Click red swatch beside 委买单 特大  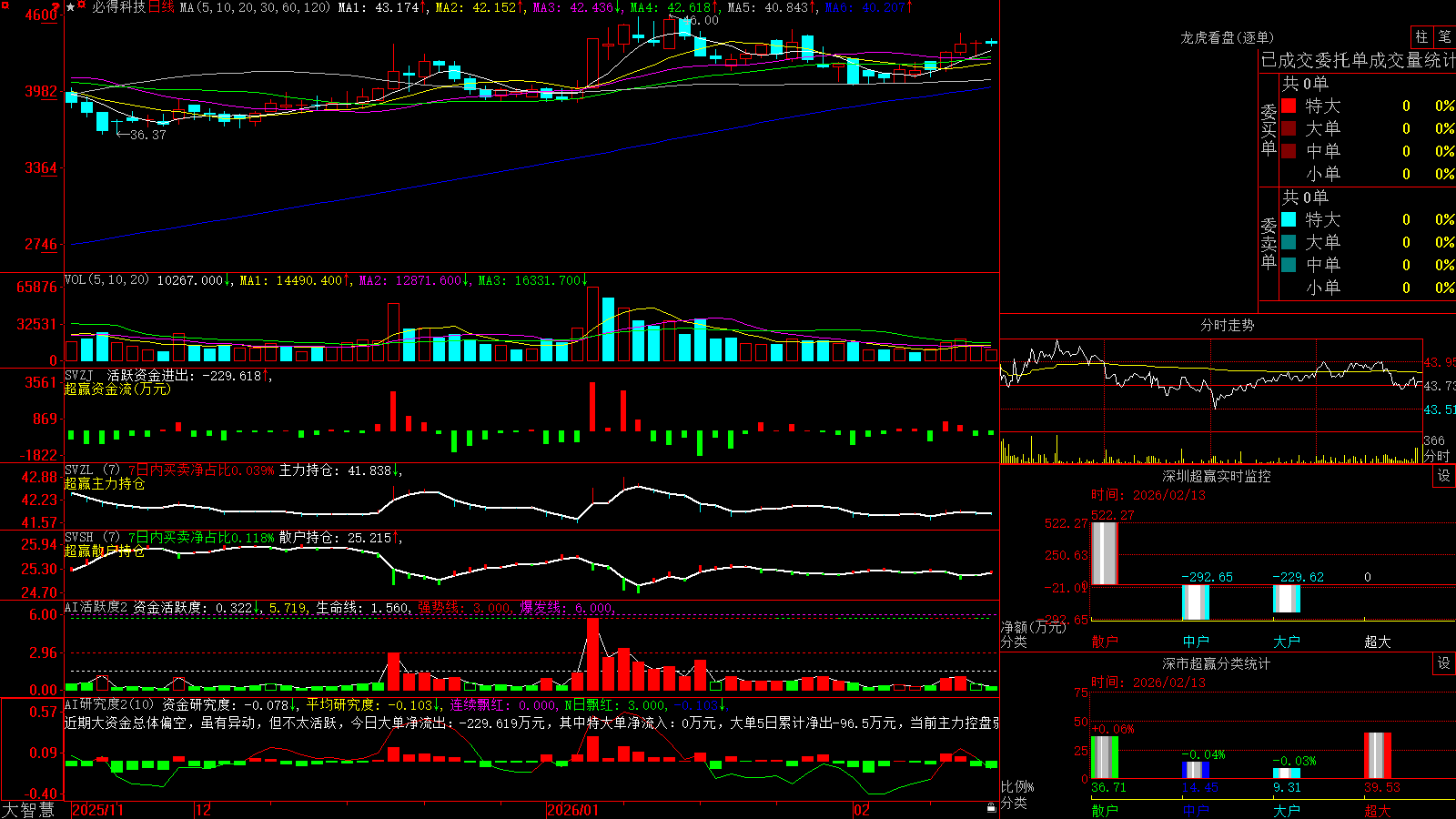coord(1289,106)
